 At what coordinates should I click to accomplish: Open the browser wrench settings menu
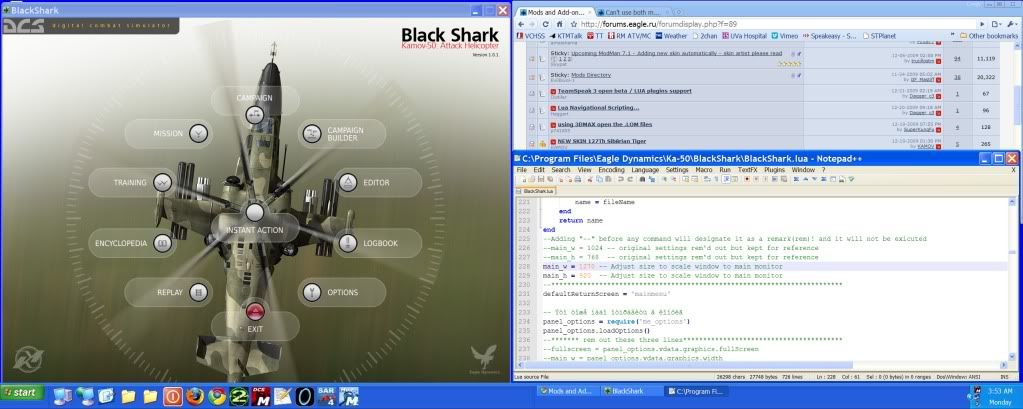click(1011, 24)
